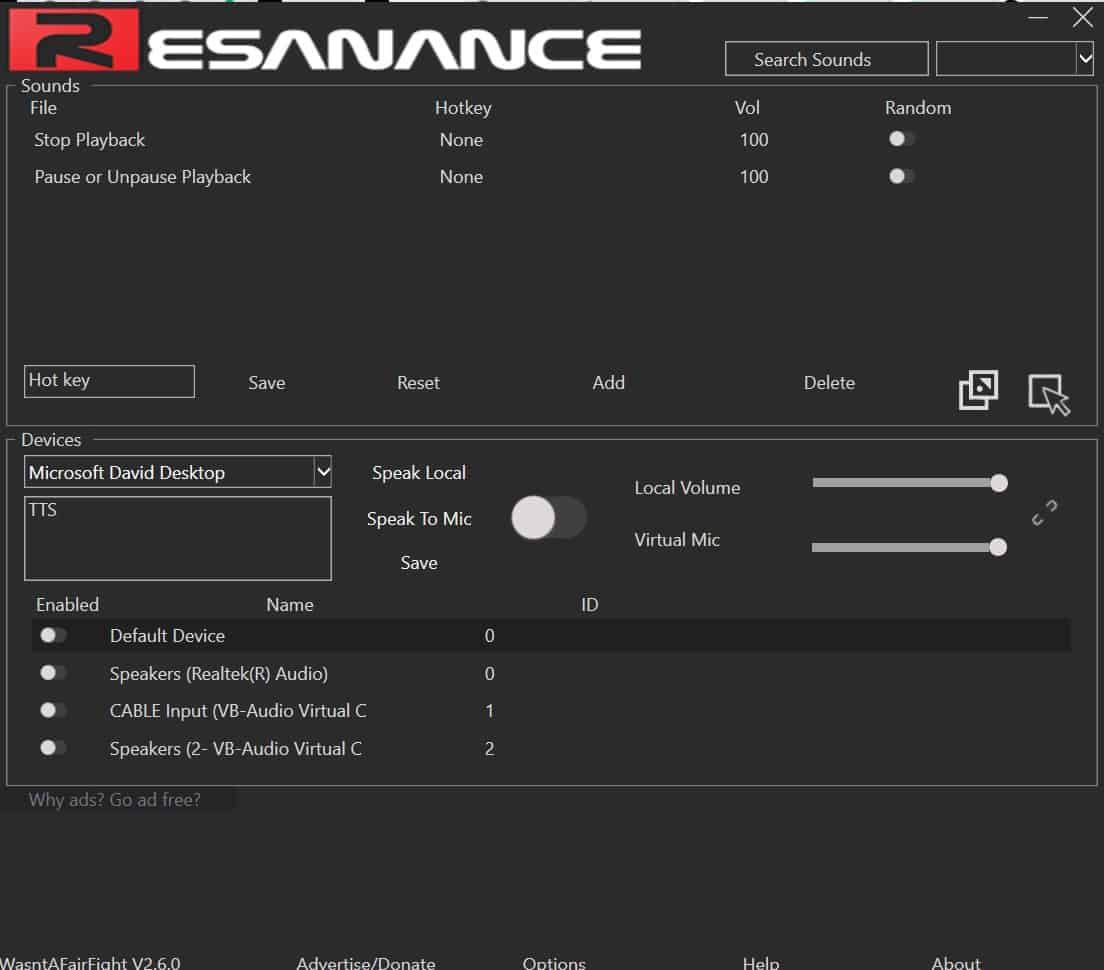Screen dimensions: 1104x970
Task: Click the Resanance red R logo
Action: click(x=73, y=40)
